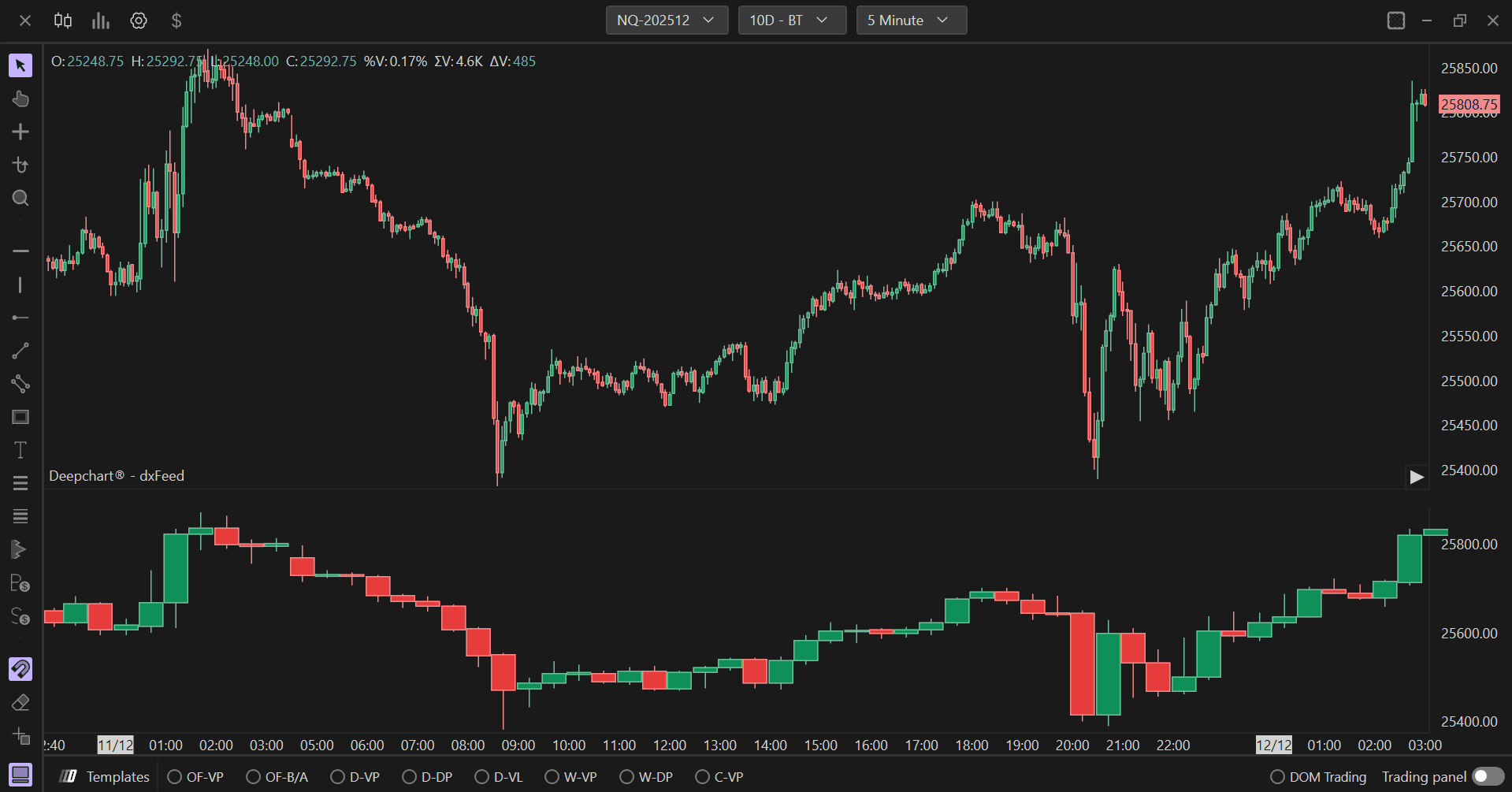Expand the 10D - BT range dropdown

(x=792, y=20)
